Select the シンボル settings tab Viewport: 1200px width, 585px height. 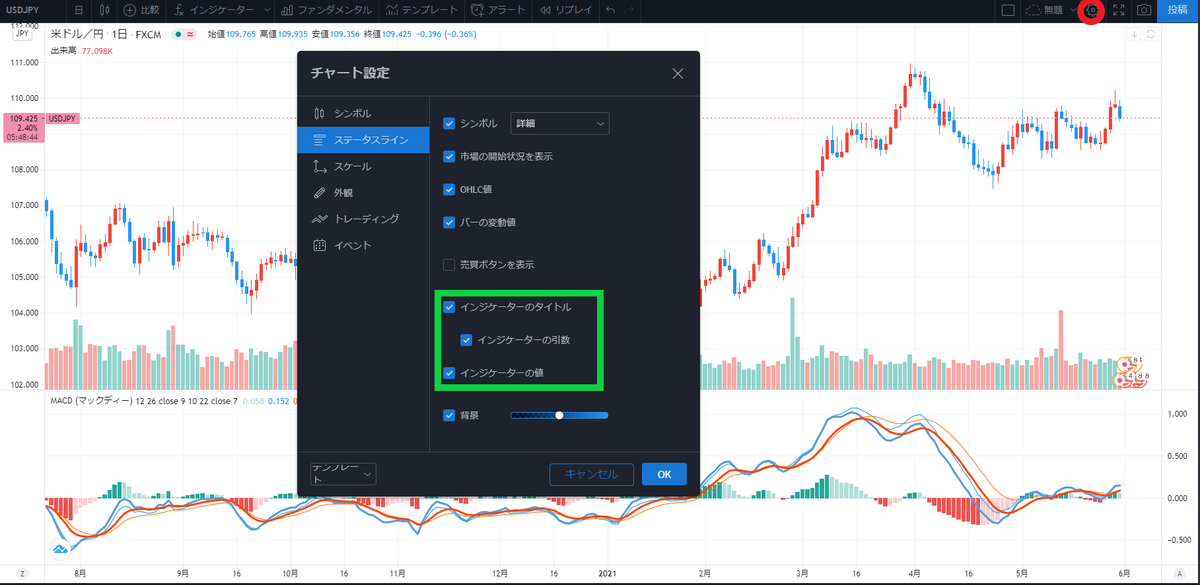pyautogui.click(x=363, y=113)
